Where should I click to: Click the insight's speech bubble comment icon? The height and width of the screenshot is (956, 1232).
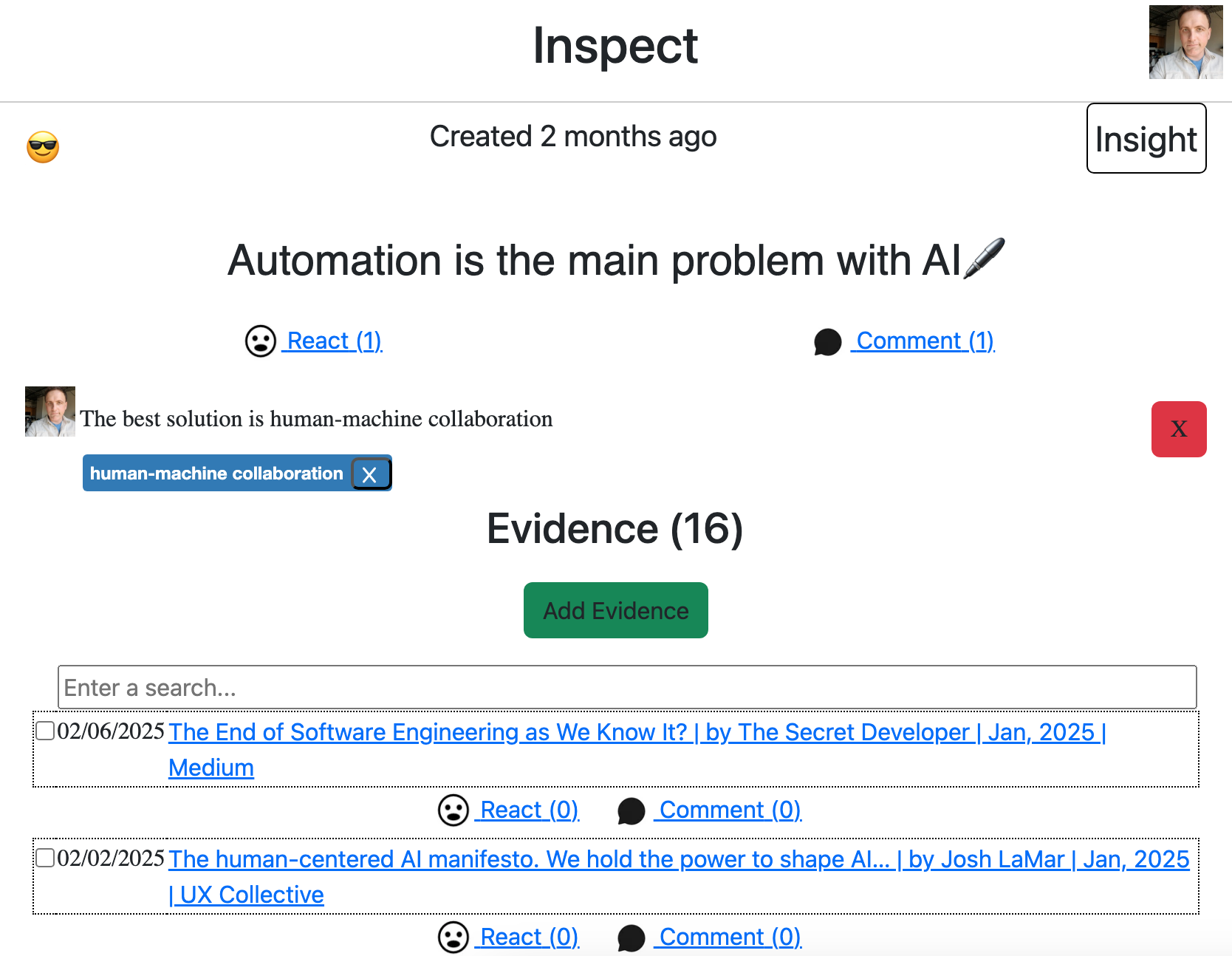coord(827,342)
